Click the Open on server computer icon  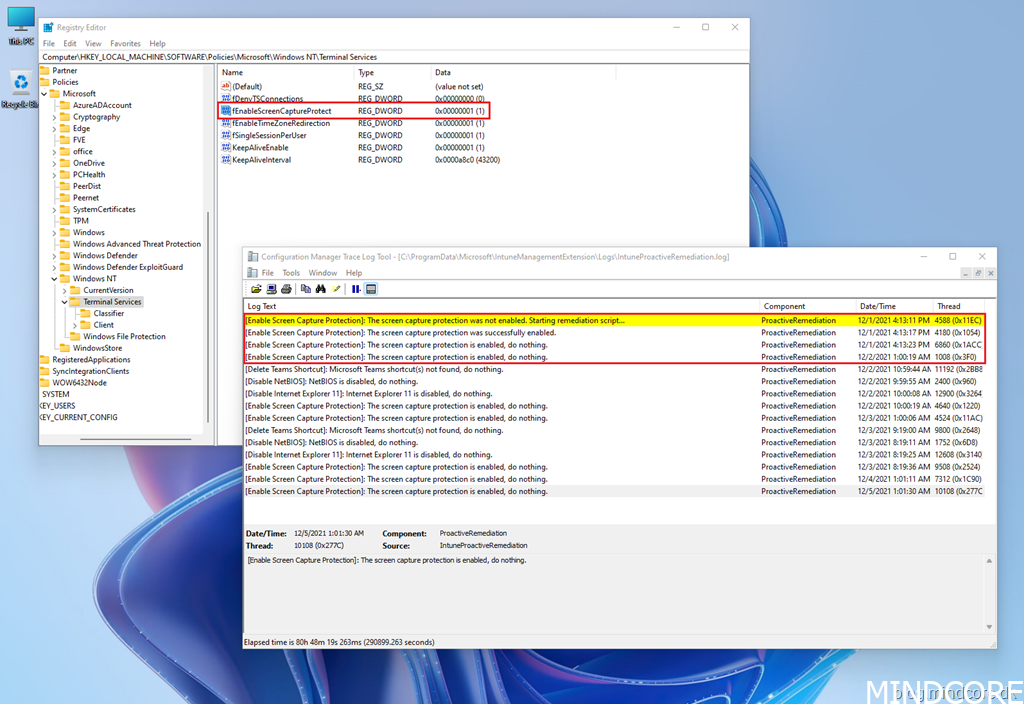271,289
